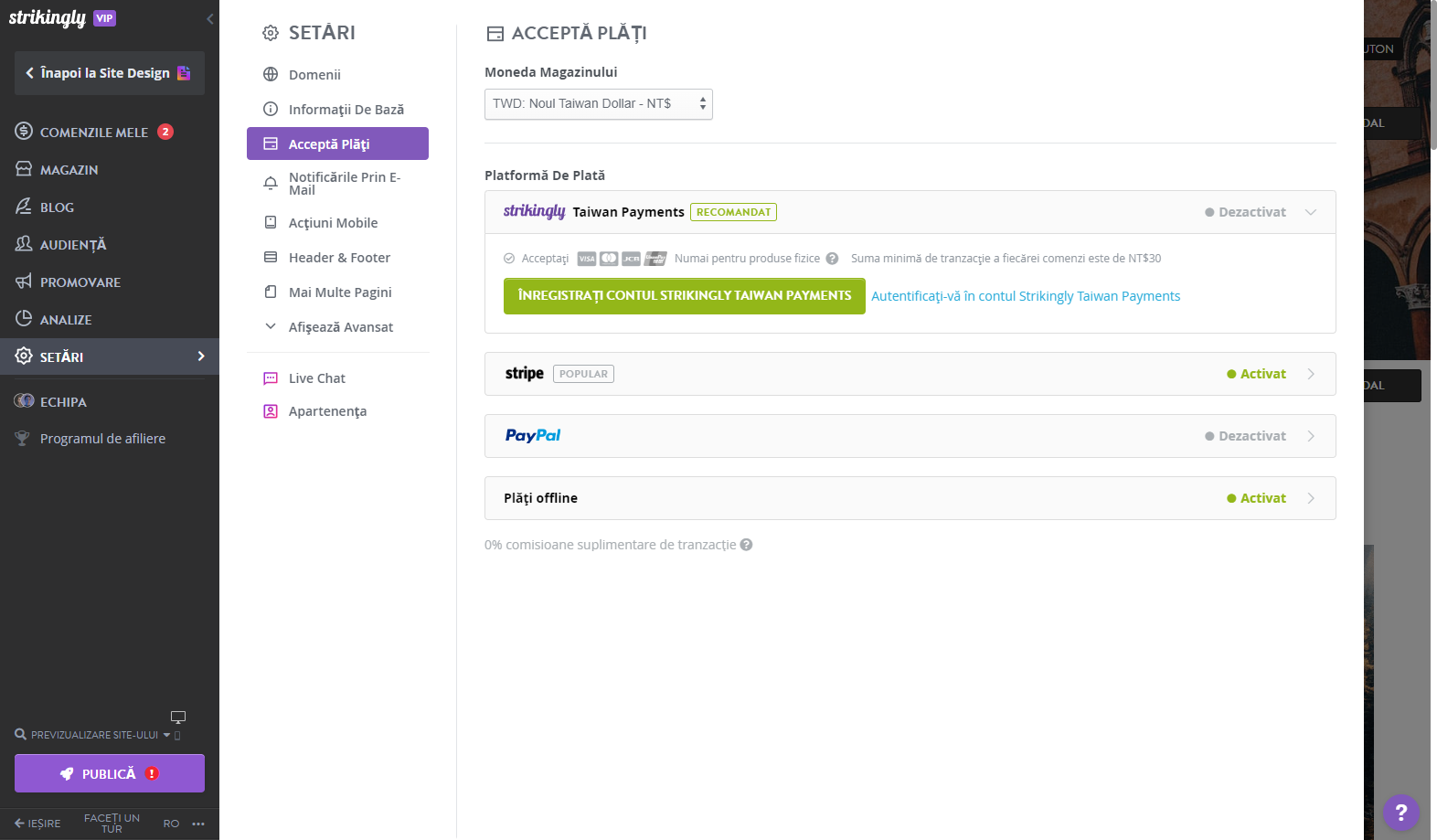Click the Strikingly logo in the sidebar
Image resolution: width=1437 pixels, height=840 pixels.
[x=48, y=18]
